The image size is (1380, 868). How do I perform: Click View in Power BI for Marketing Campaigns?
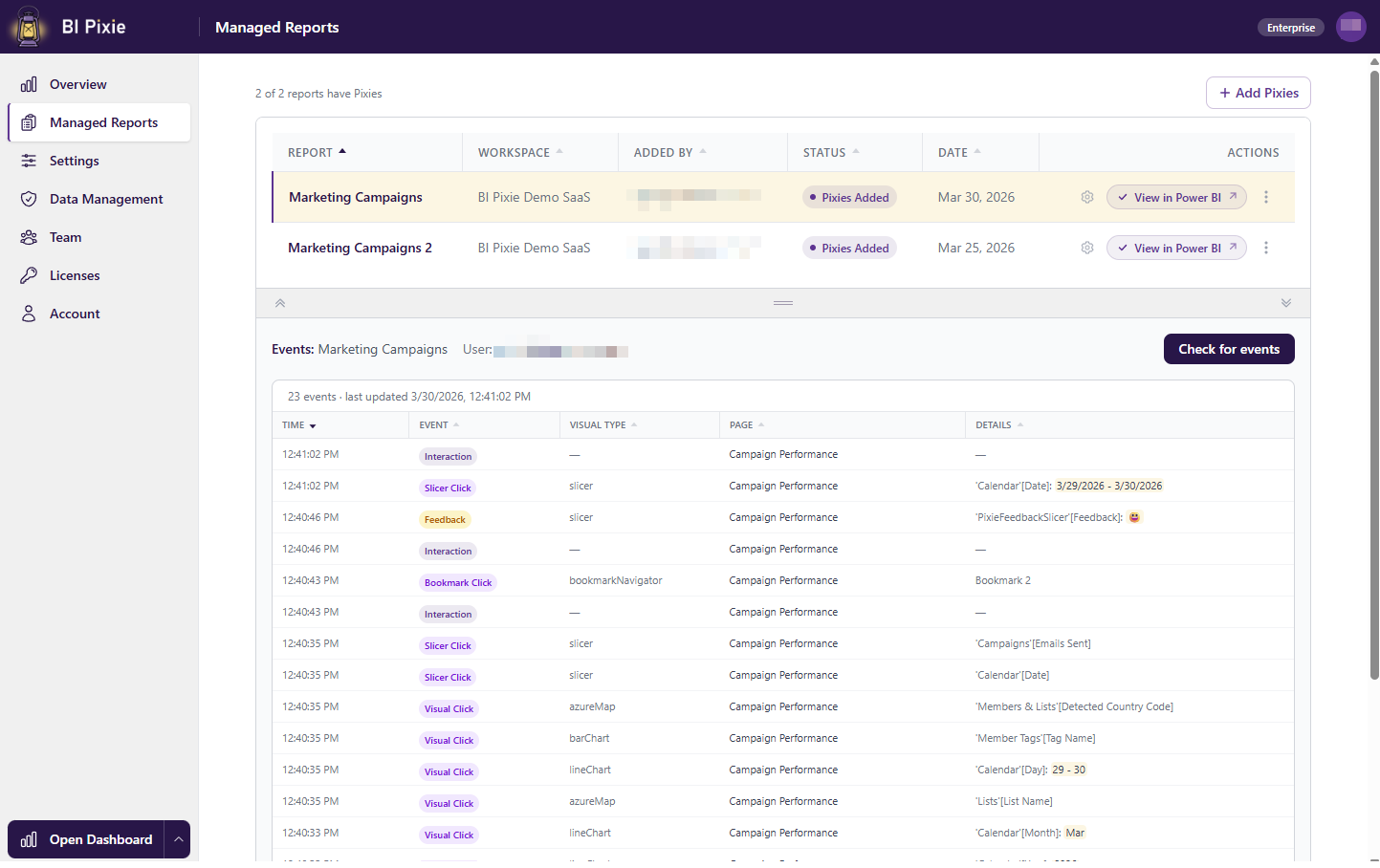[x=1176, y=196]
